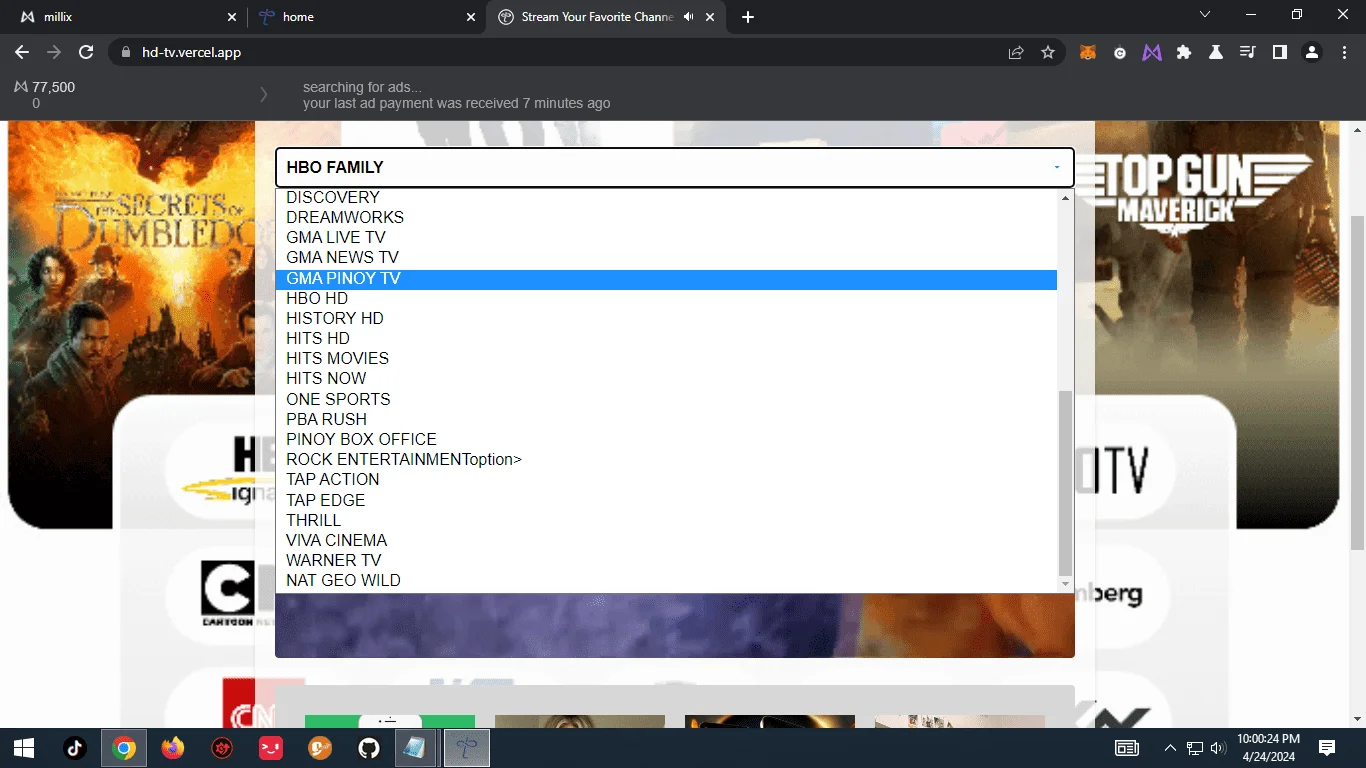Image resolution: width=1366 pixels, height=768 pixels.
Task: Choose TAP ACTION channel
Action: (x=666, y=479)
